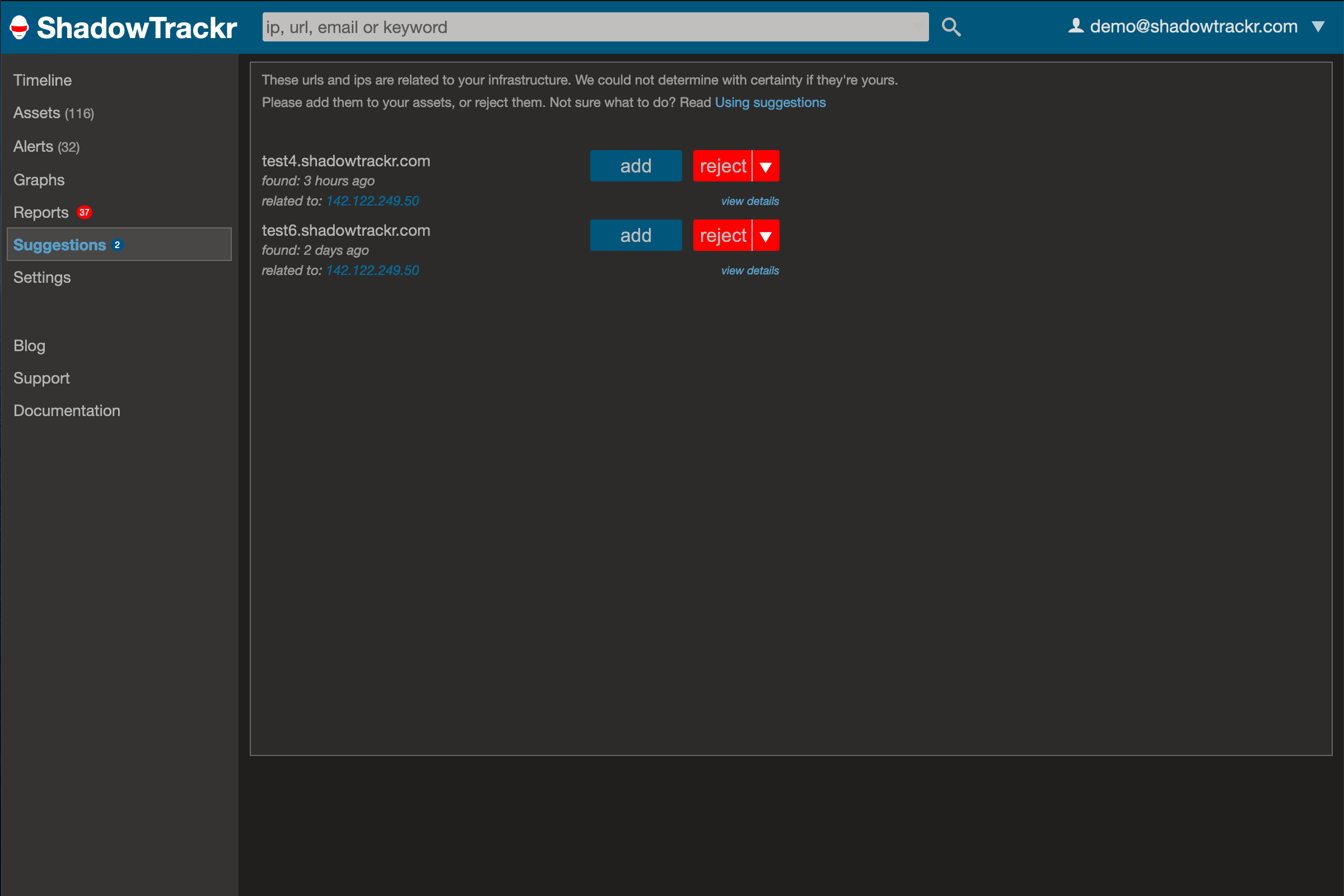View details for test6.shadowtrackr.com
Image resolution: width=1344 pixels, height=896 pixels.
point(751,270)
